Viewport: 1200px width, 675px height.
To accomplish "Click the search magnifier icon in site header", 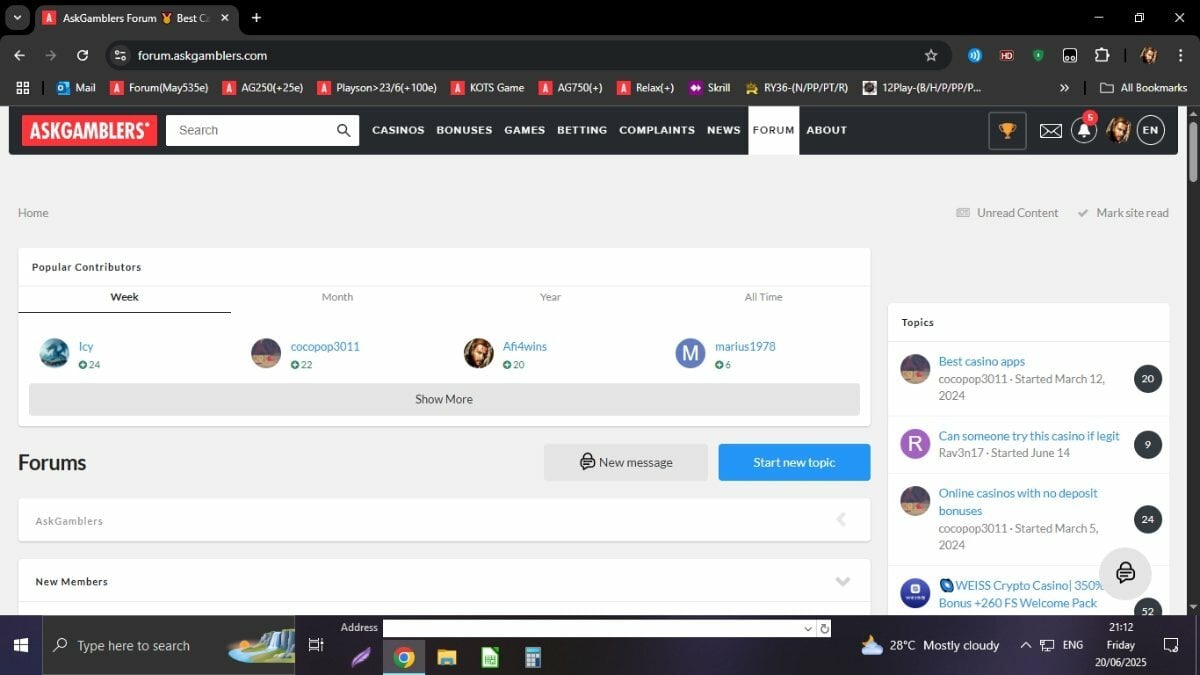I will coord(343,130).
